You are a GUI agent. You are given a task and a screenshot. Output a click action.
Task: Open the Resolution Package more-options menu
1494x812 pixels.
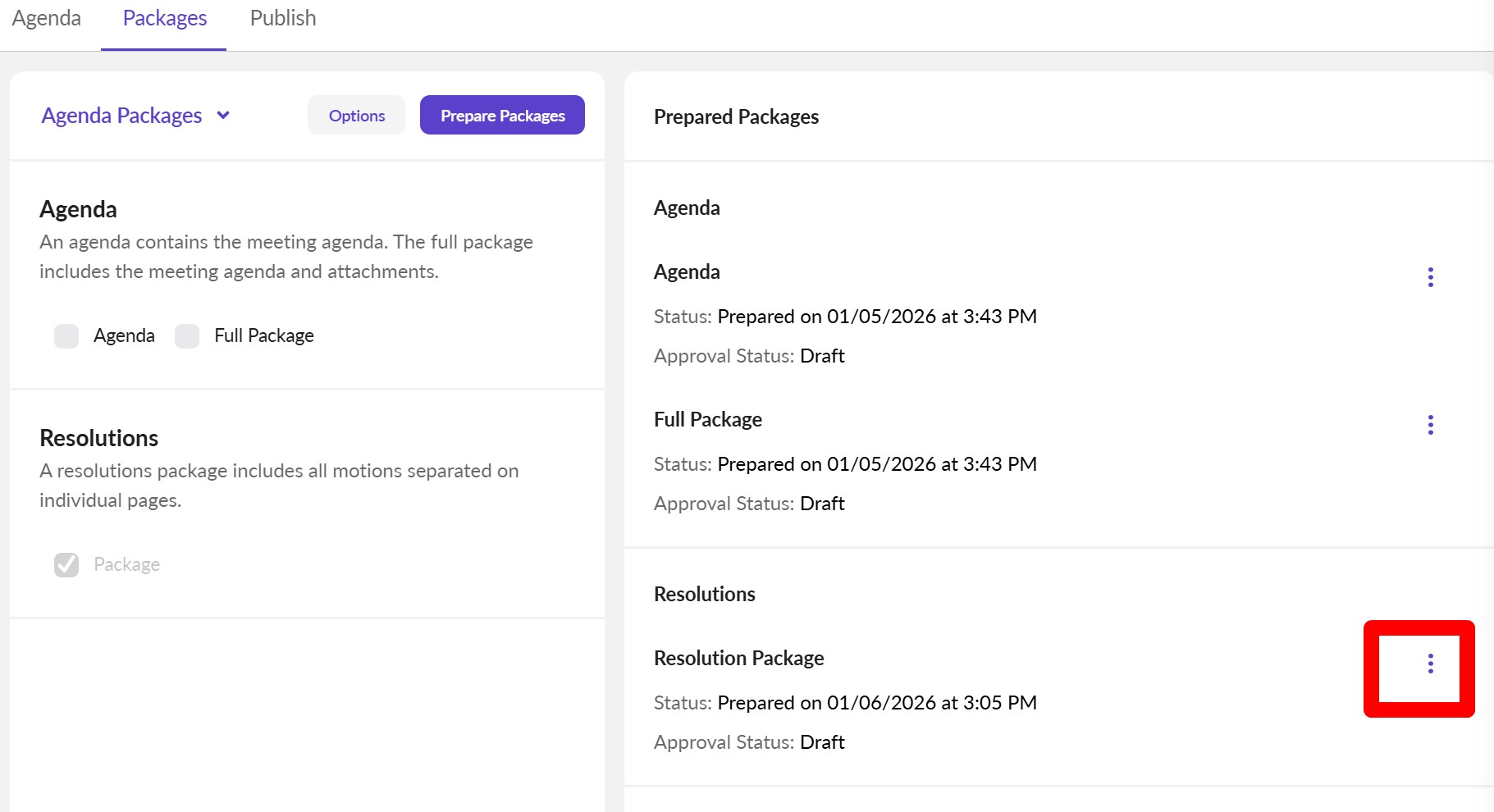(1430, 664)
